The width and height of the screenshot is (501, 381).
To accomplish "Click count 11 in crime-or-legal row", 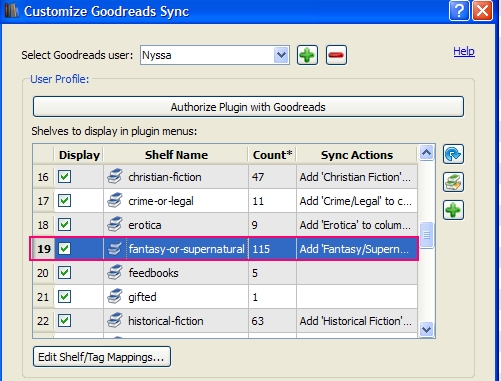I will click(x=258, y=201).
